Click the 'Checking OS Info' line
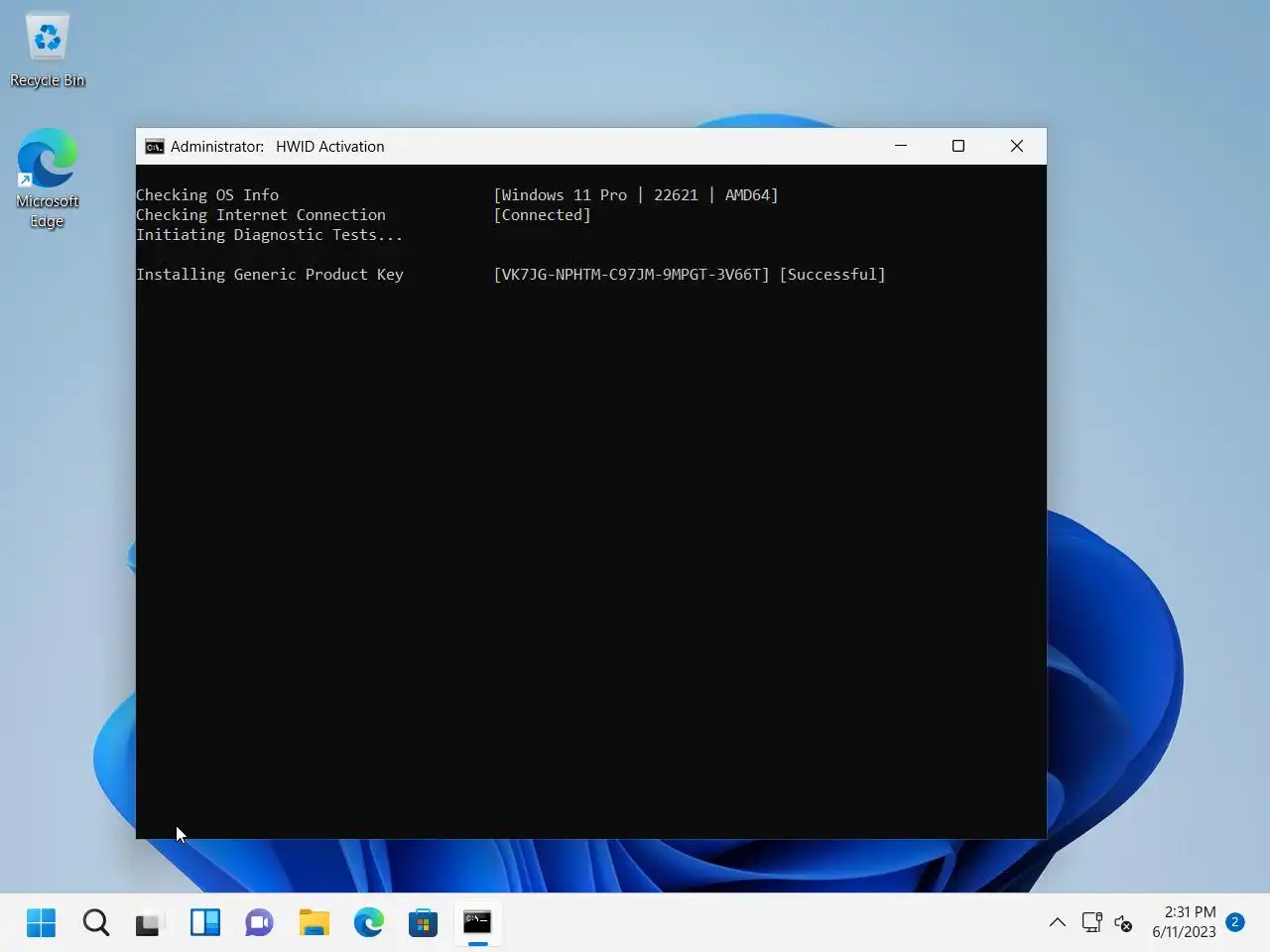Image resolution: width=1270 pixels, height=952 pixels. pyautogui.click(x=207, y=195)
